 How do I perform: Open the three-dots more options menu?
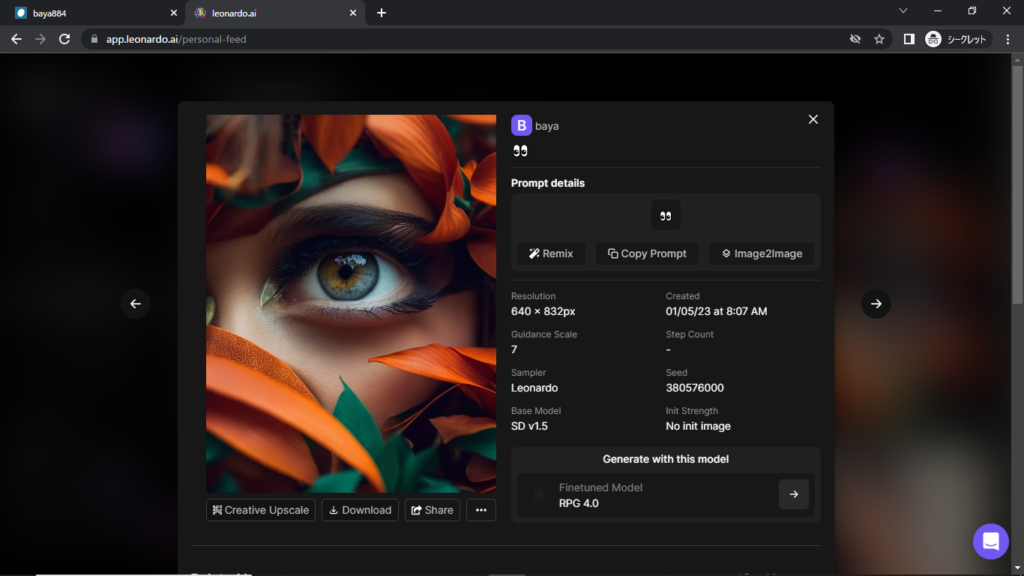(x=481, y=510)
